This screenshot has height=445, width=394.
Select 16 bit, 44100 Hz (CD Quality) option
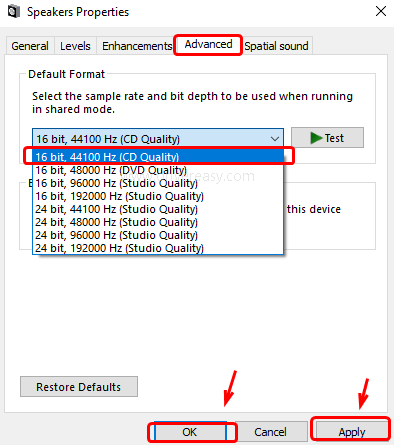[158, 157]
